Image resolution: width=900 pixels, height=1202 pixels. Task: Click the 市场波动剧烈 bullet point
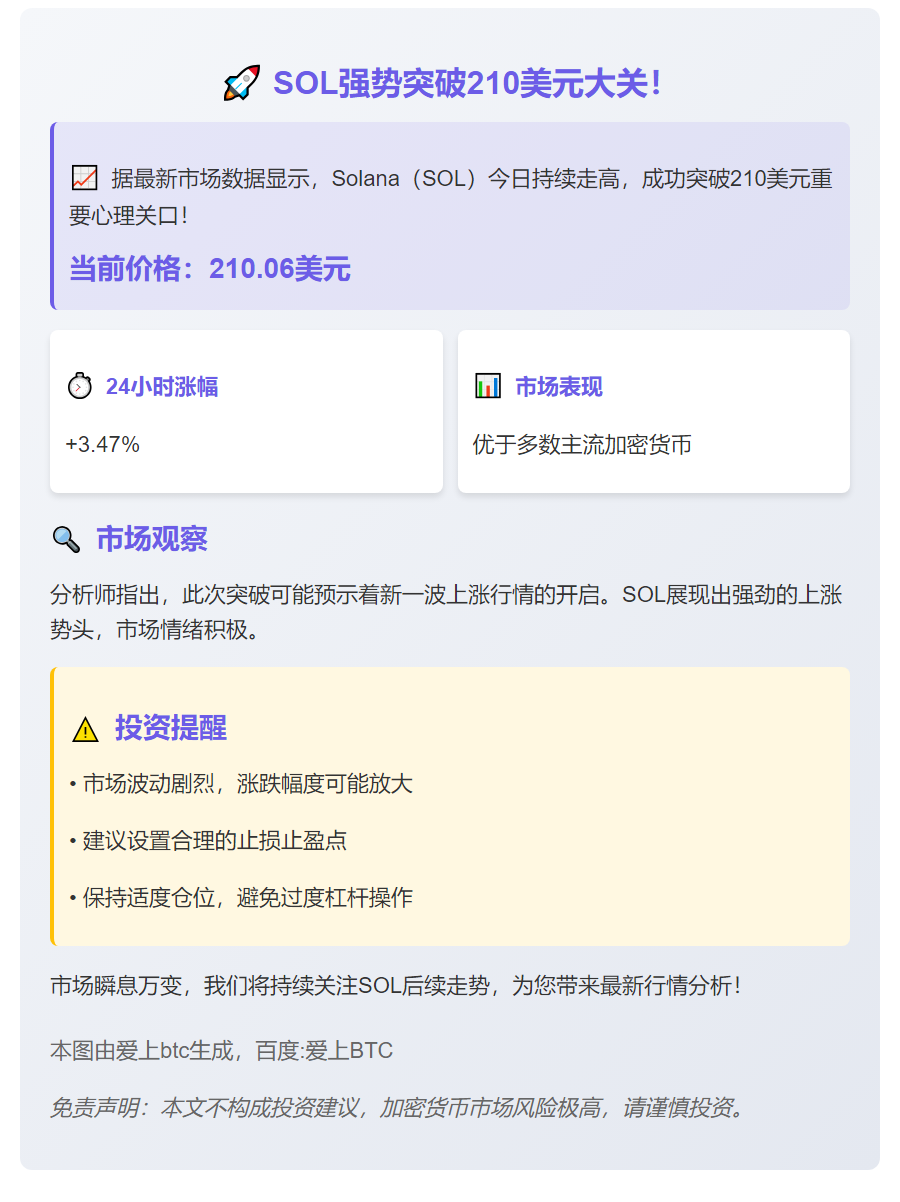click(241, 784)
